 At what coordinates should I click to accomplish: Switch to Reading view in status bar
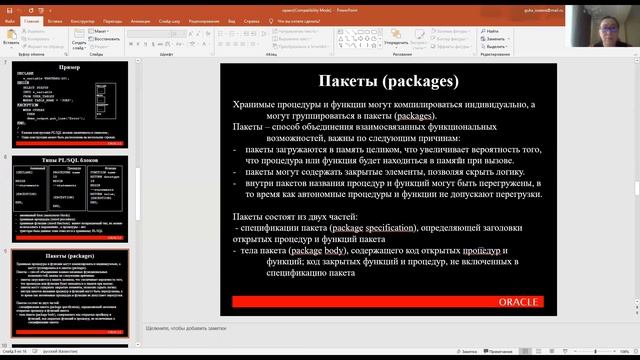tap(551, 351)
